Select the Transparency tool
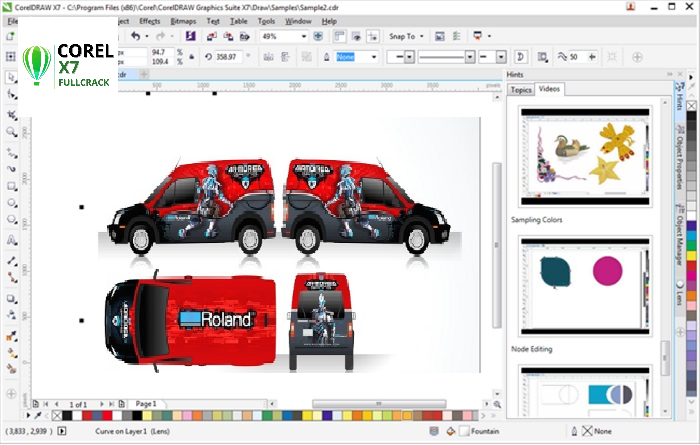This screenshot has height=445, width=700. 11,315
